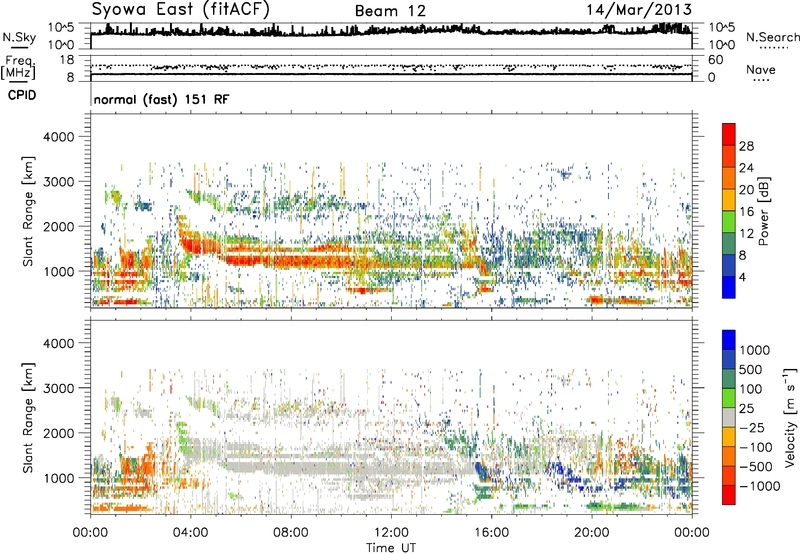Click the "18" frequency axis tick label
This screenshot has width=800, height=554.
pyautogui.click(x=67, y=60)
